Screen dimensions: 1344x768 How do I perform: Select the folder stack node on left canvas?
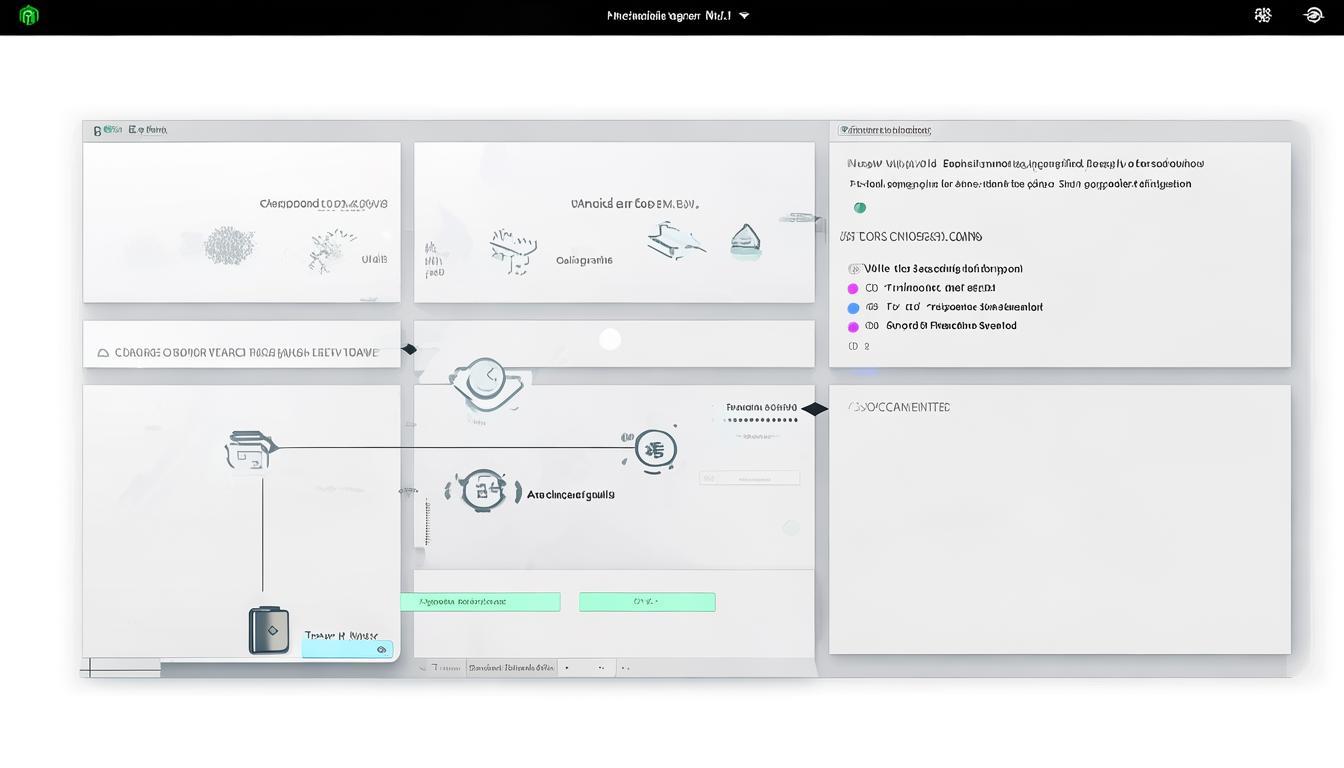pyautogui.click(x=249, y=450)
